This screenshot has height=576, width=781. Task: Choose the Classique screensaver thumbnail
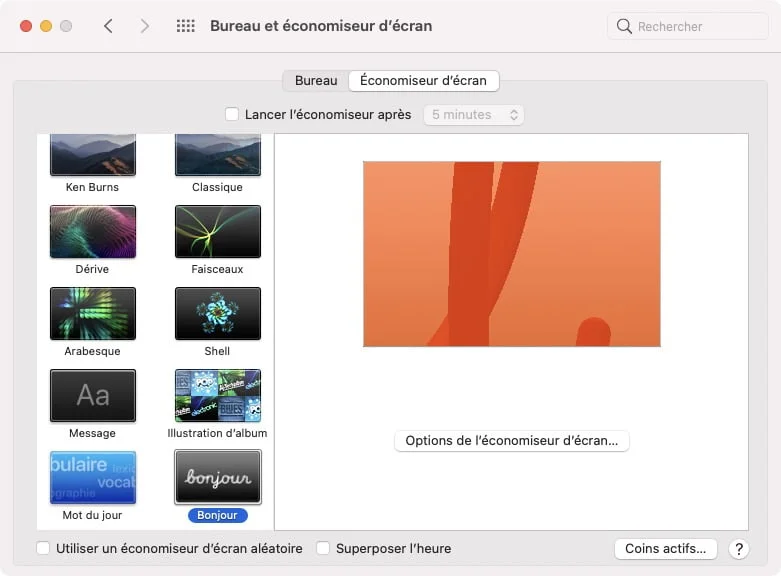(218, 154)
